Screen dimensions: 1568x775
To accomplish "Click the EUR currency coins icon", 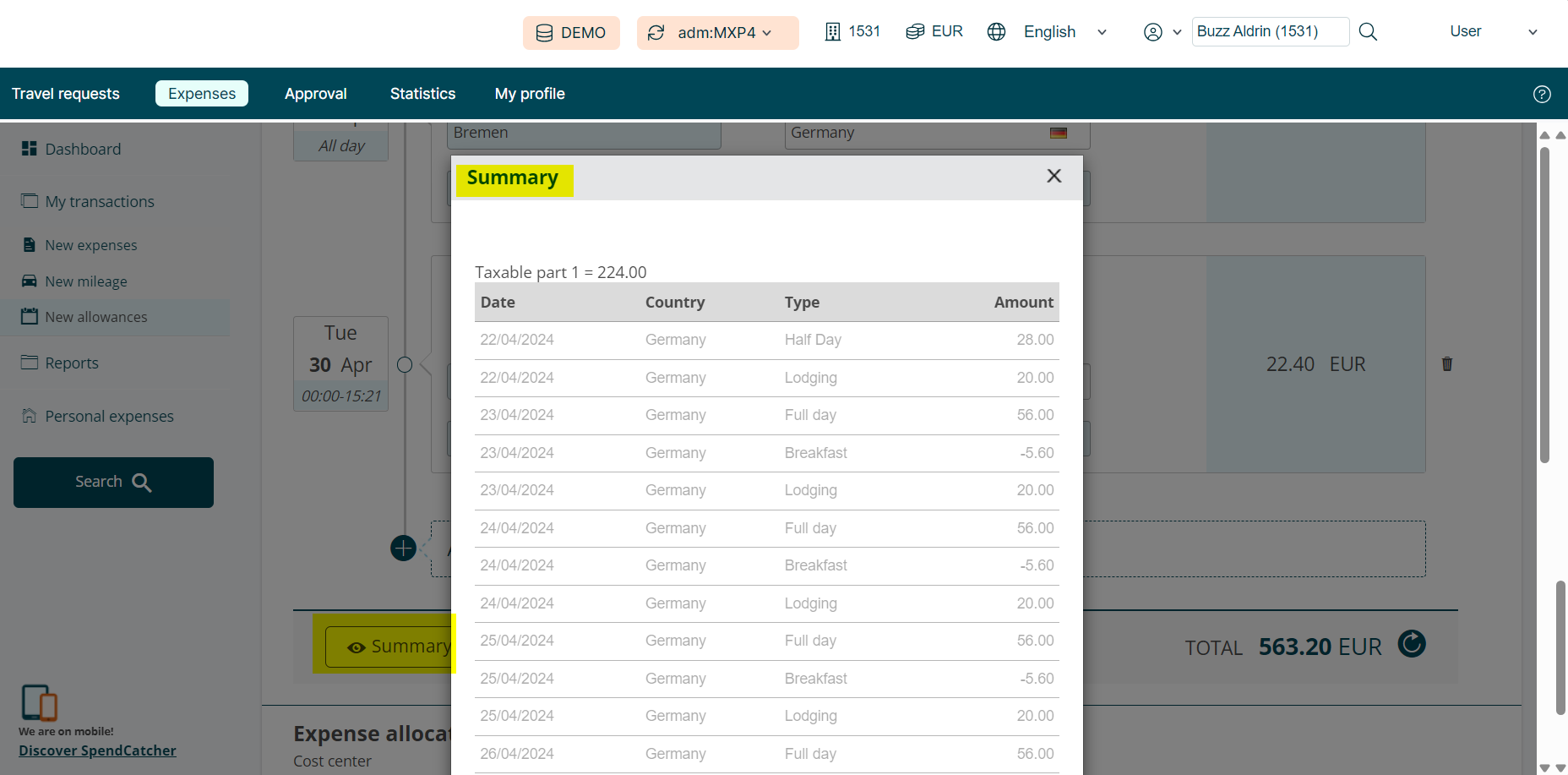I will coord(915,32).
